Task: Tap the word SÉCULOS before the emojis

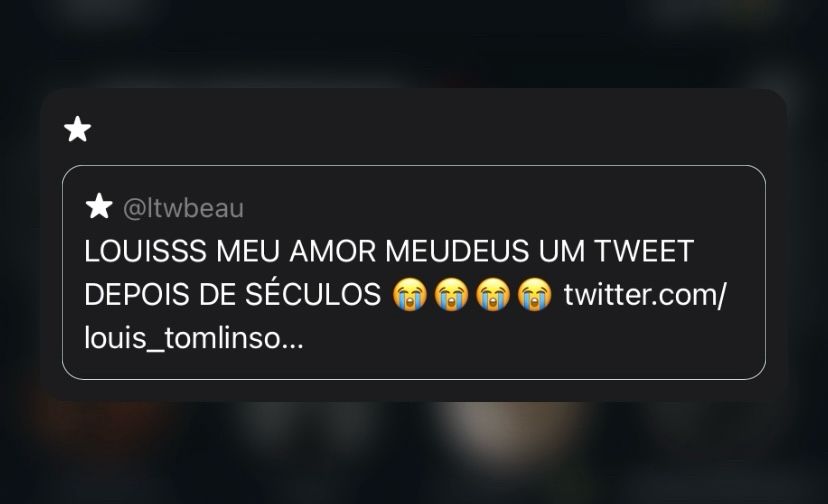Action: [313, 294]
